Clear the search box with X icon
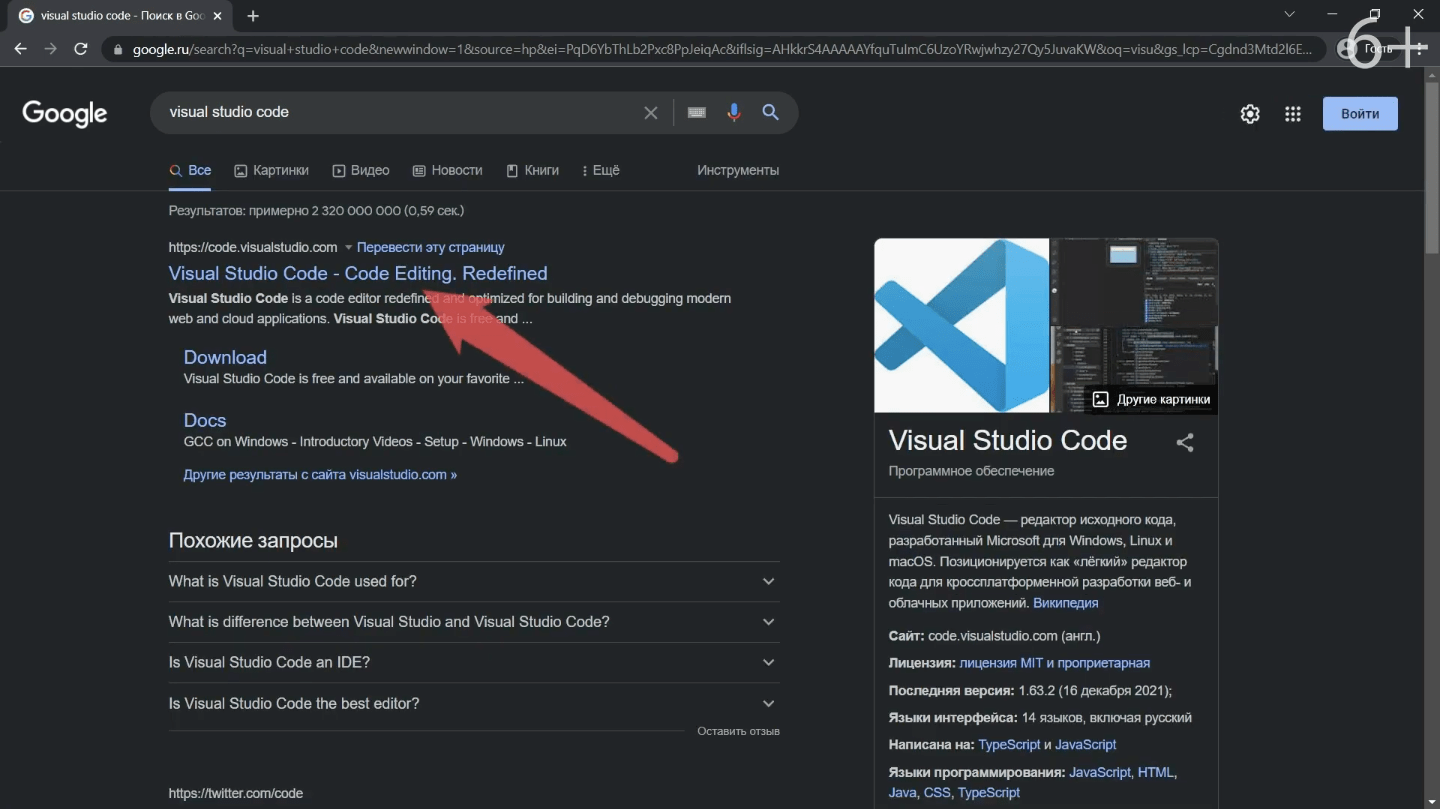Viewport: 1440px width, 809px height. [651, 113]
